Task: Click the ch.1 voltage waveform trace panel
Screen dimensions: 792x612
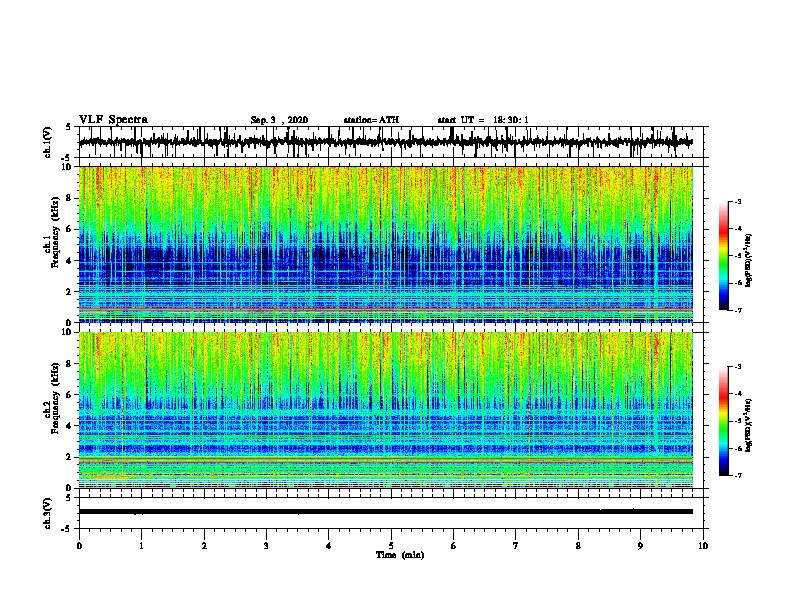Action: tap(390, 142)
